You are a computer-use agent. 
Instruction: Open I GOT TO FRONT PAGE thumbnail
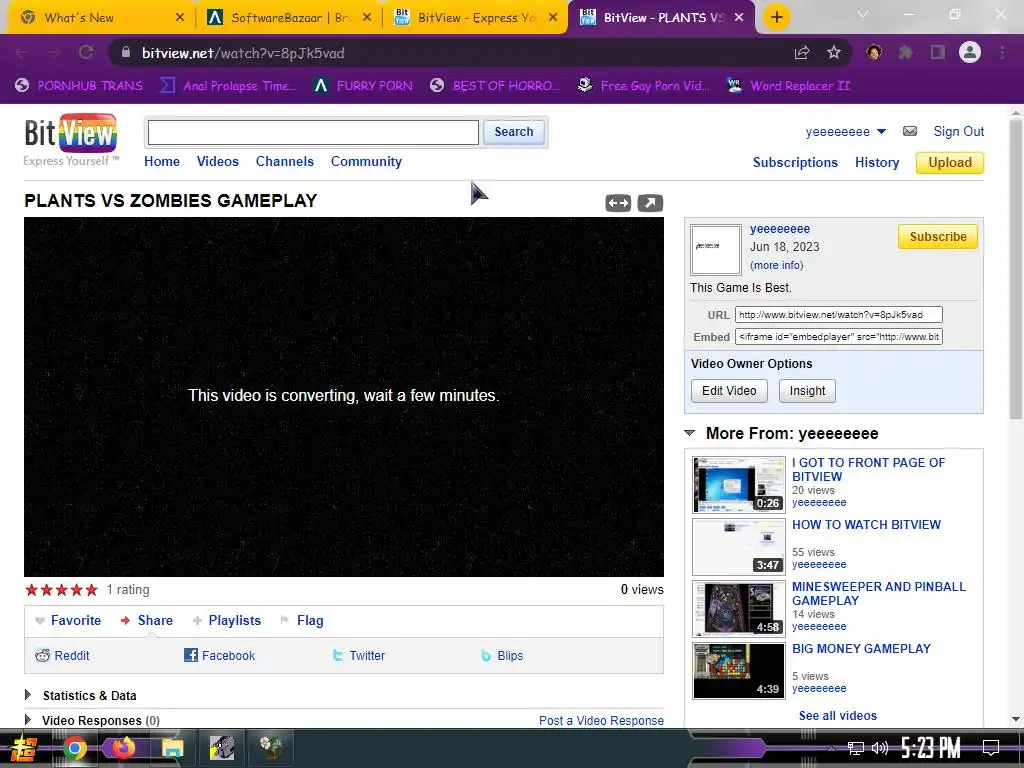click(739, 485)
